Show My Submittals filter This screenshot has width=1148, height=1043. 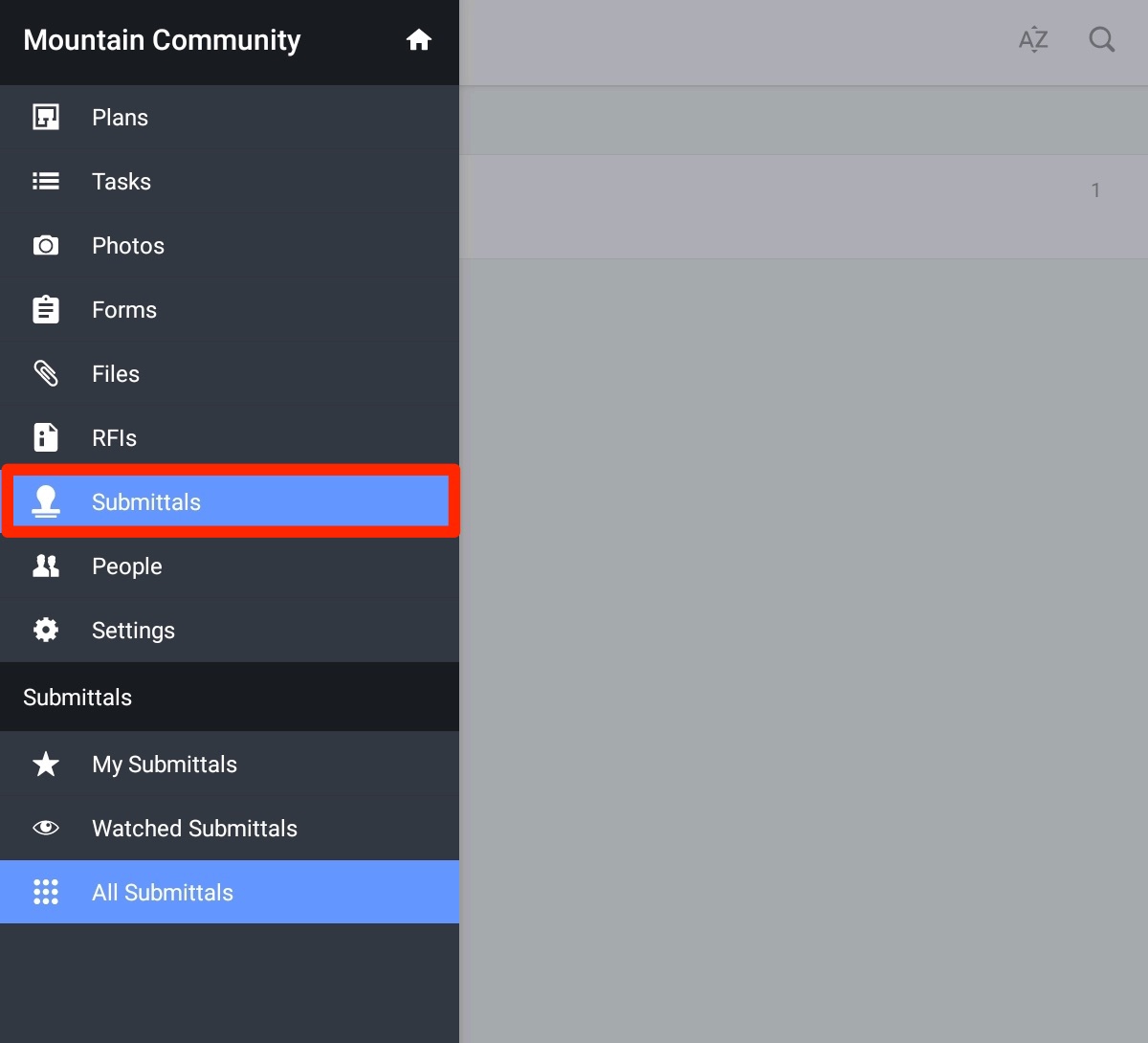[165, 765]
